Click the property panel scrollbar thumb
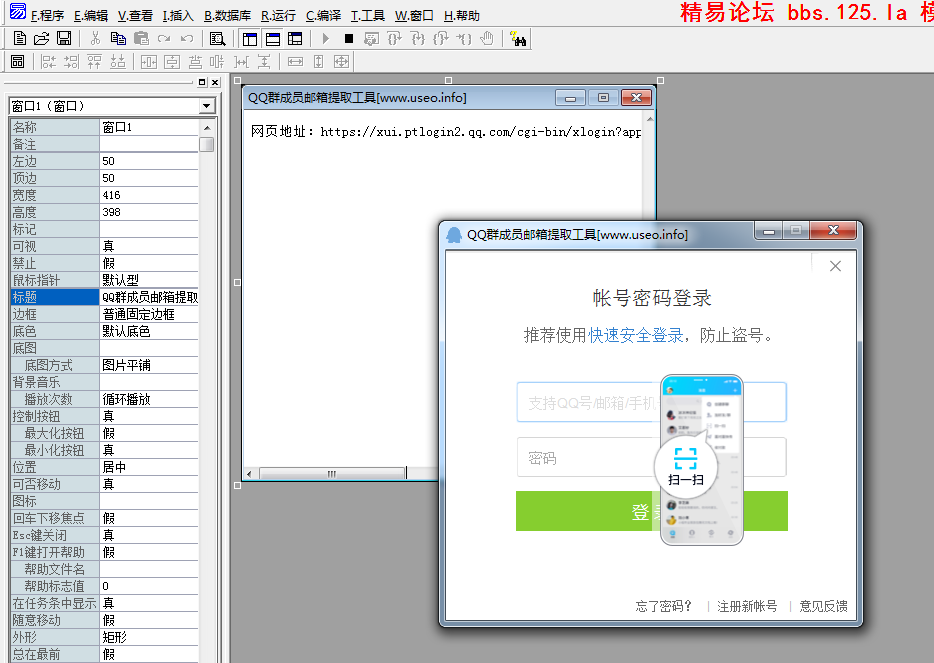 pos(207,145)
